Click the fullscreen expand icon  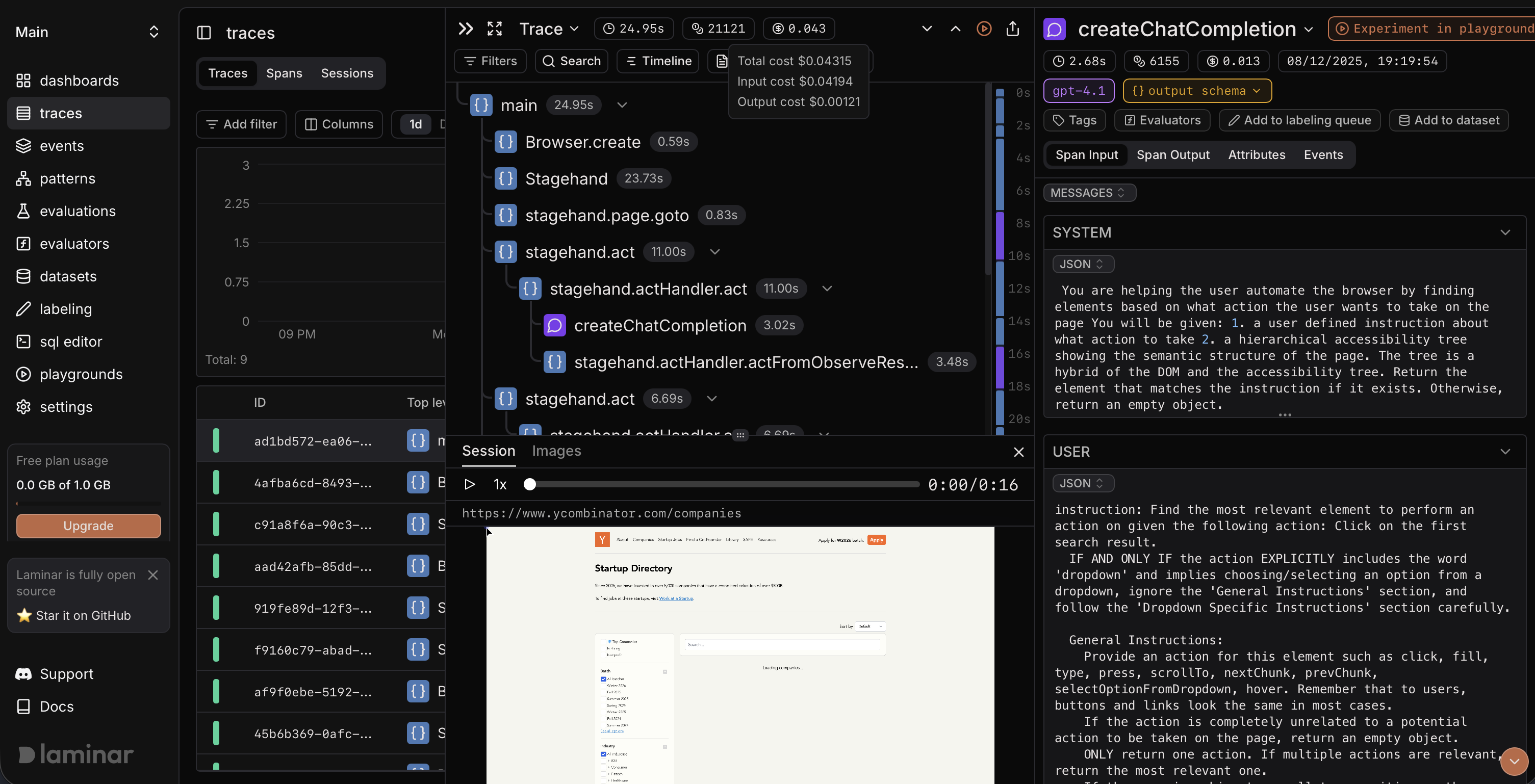coord(495,29)
